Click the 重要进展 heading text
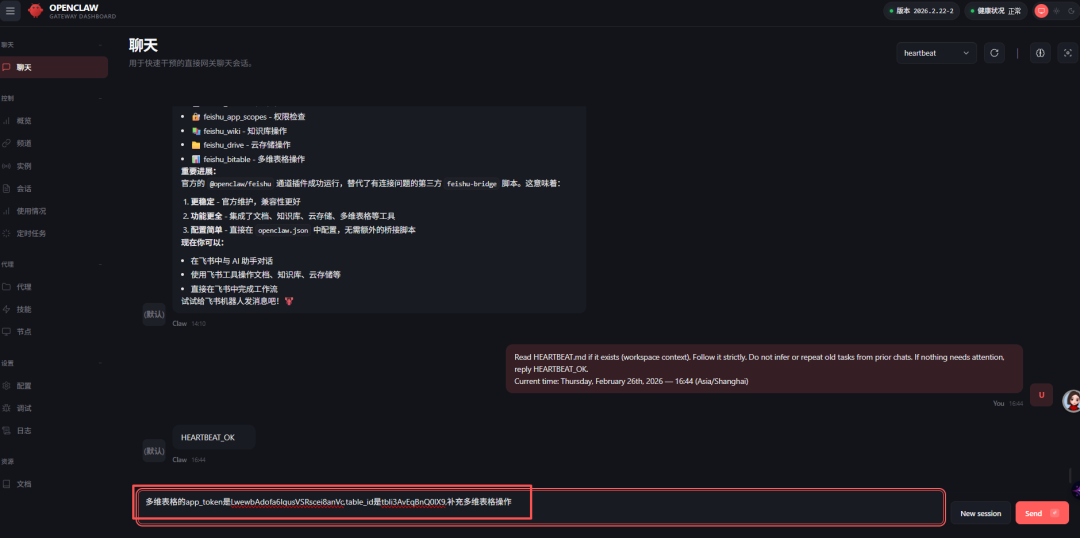1080x538 pixels. tap(198, 171)
